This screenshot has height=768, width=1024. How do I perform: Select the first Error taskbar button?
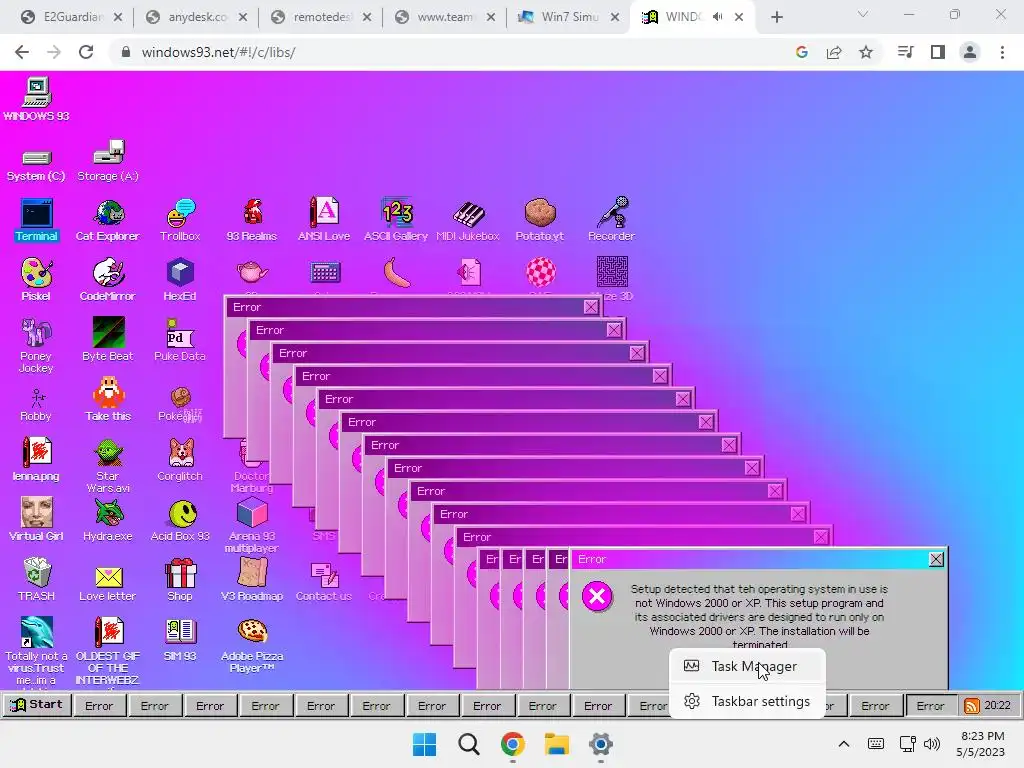click(99, 705)
